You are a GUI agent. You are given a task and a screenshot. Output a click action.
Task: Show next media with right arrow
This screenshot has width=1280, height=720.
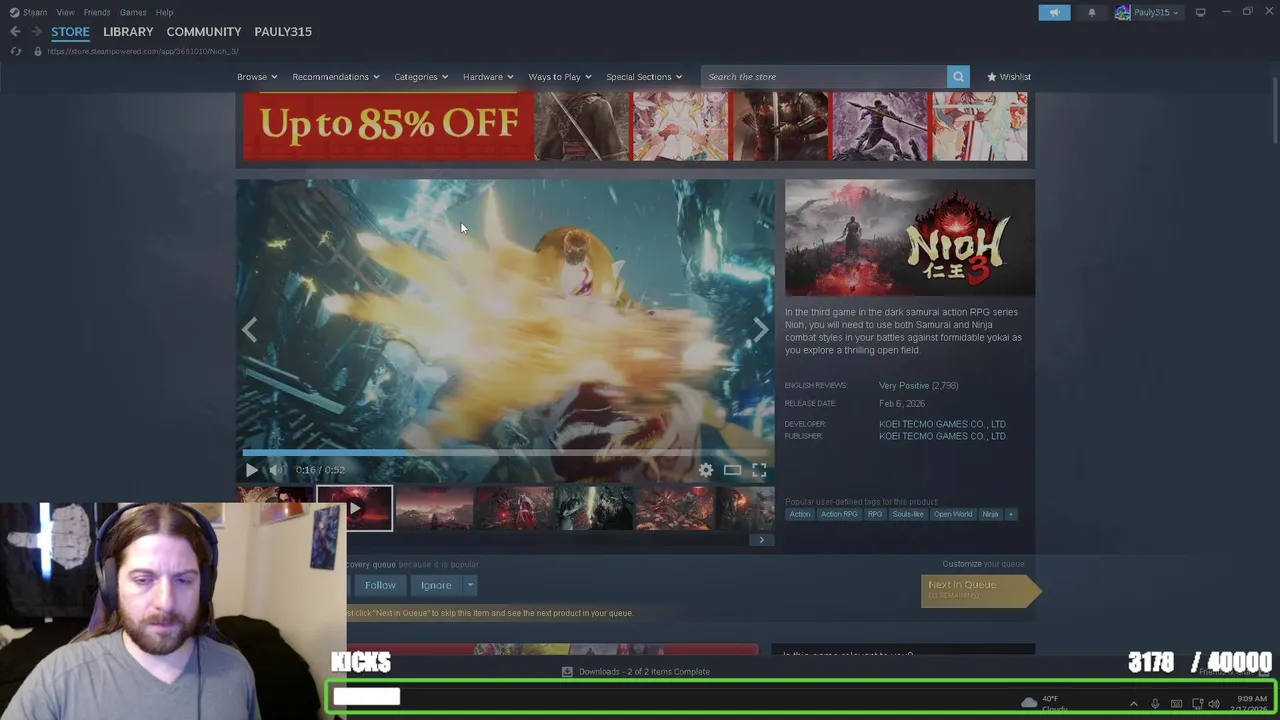coord(761,329)
